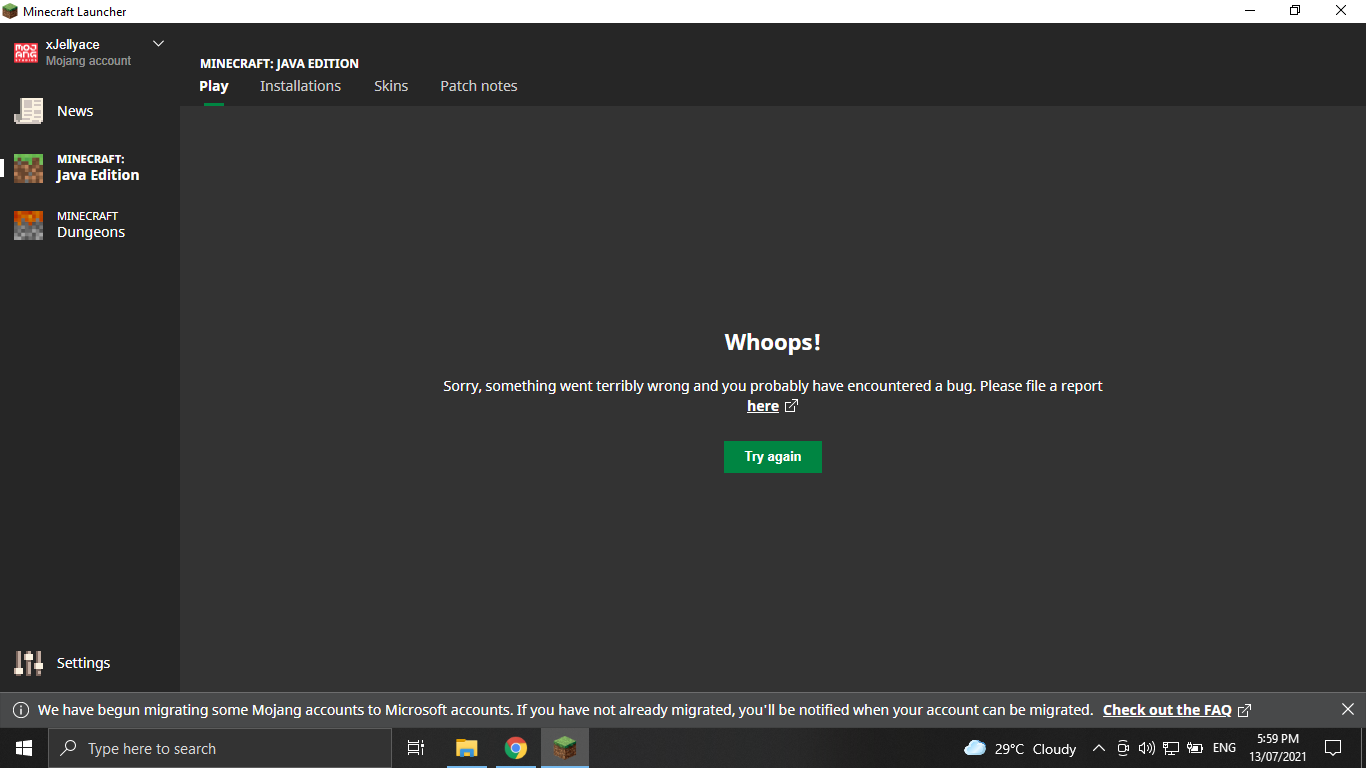Image resolution: width=1366 pixels, height=768 pixels.
Task: Close the Minecraft Launcher window
Action: tap(1342, 11)
